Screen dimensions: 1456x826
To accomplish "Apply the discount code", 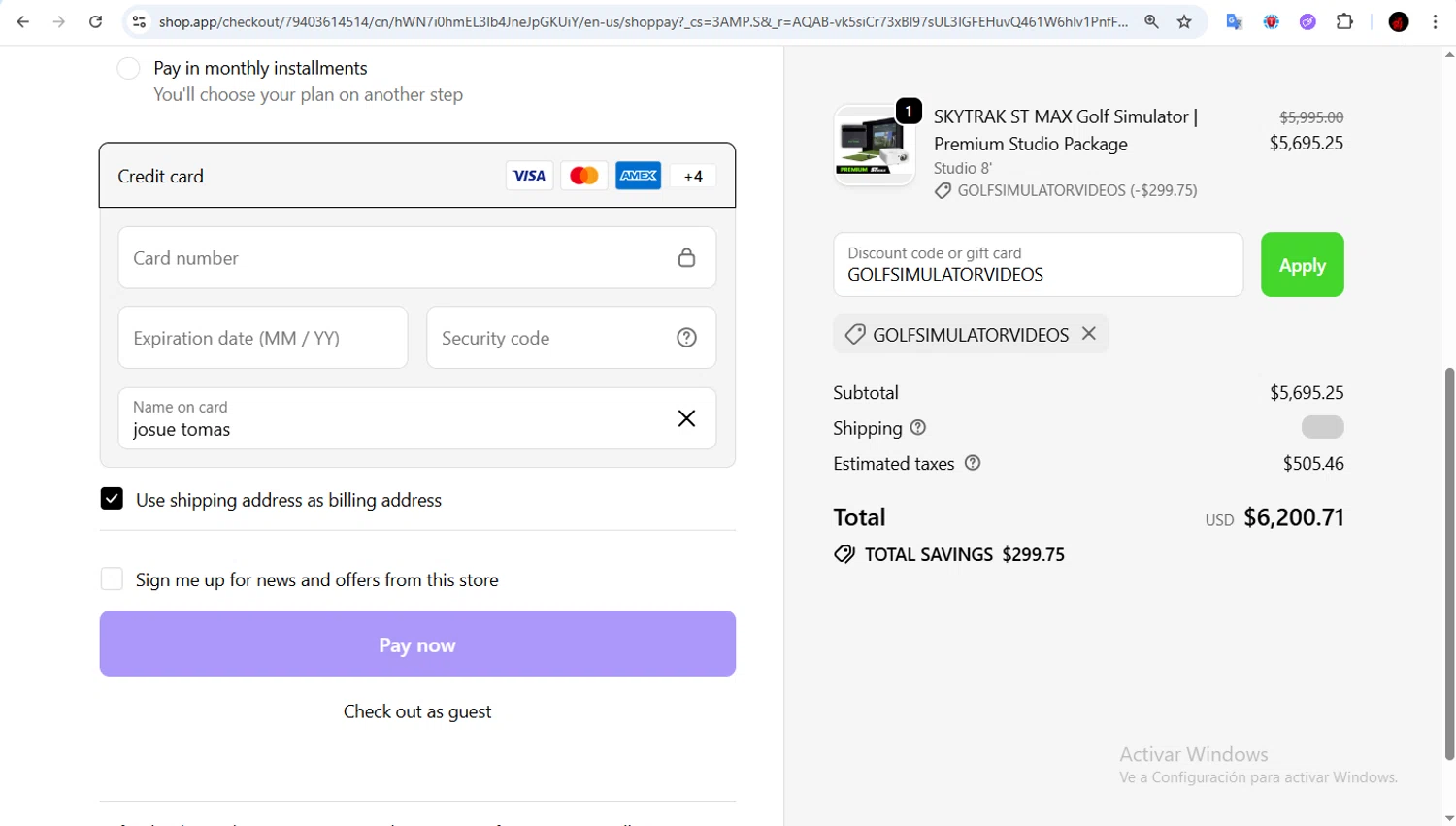I will [1303, 265].
